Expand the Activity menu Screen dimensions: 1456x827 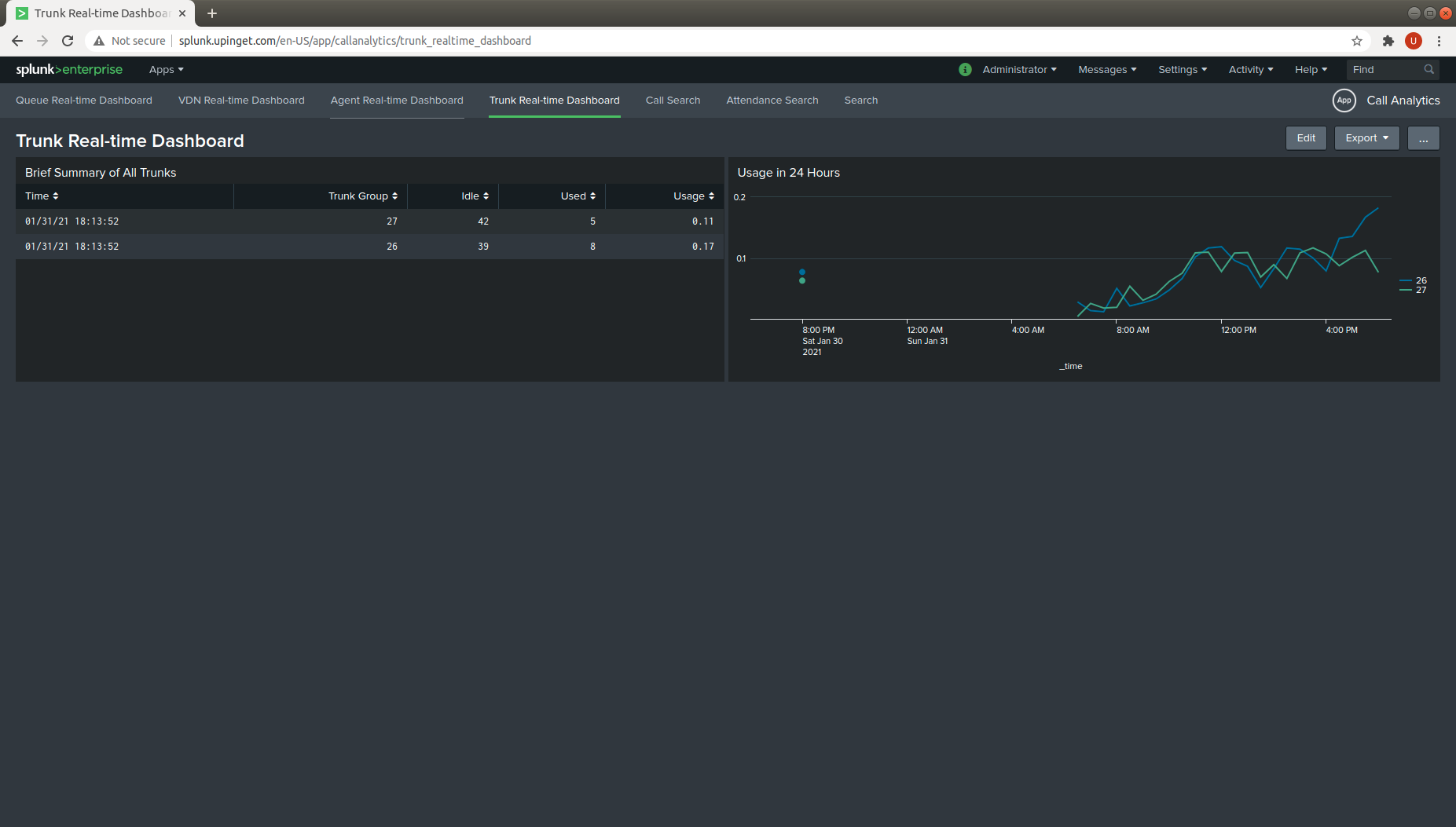coord(1251,70)
